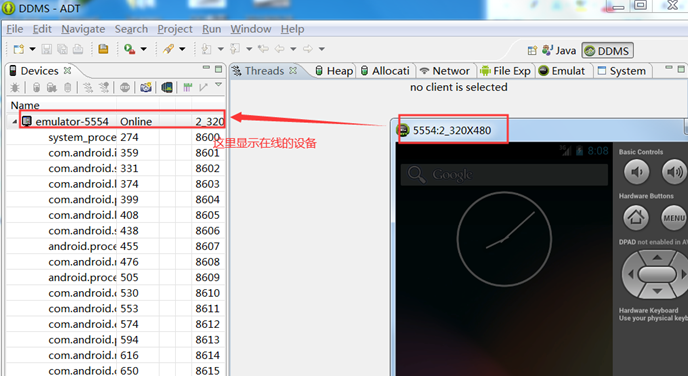The height and width of the screenshot is (376, 688).
Task: Open the Project menu
Action: 175,29
